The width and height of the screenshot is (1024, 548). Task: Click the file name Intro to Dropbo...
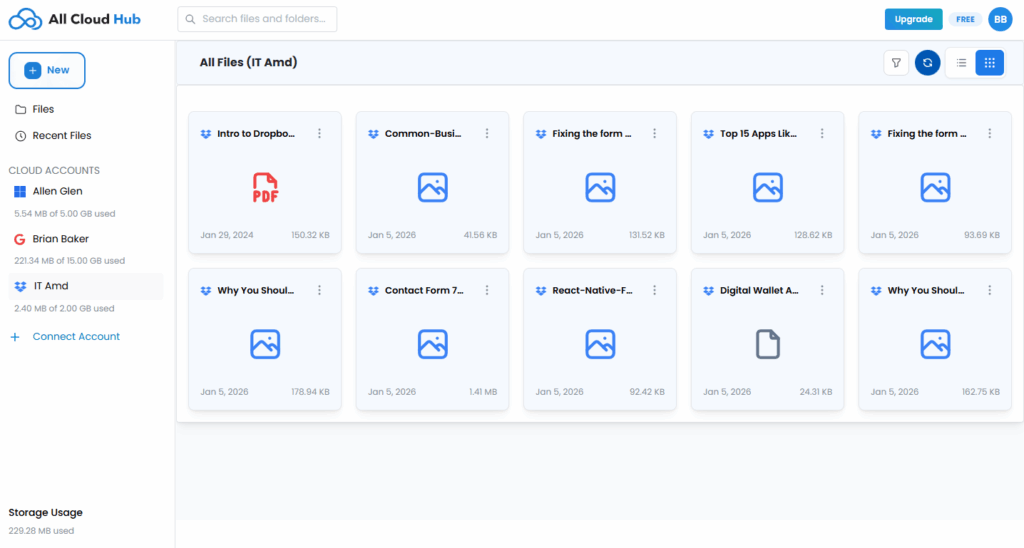pyautogui.click(x=256, y=133)
